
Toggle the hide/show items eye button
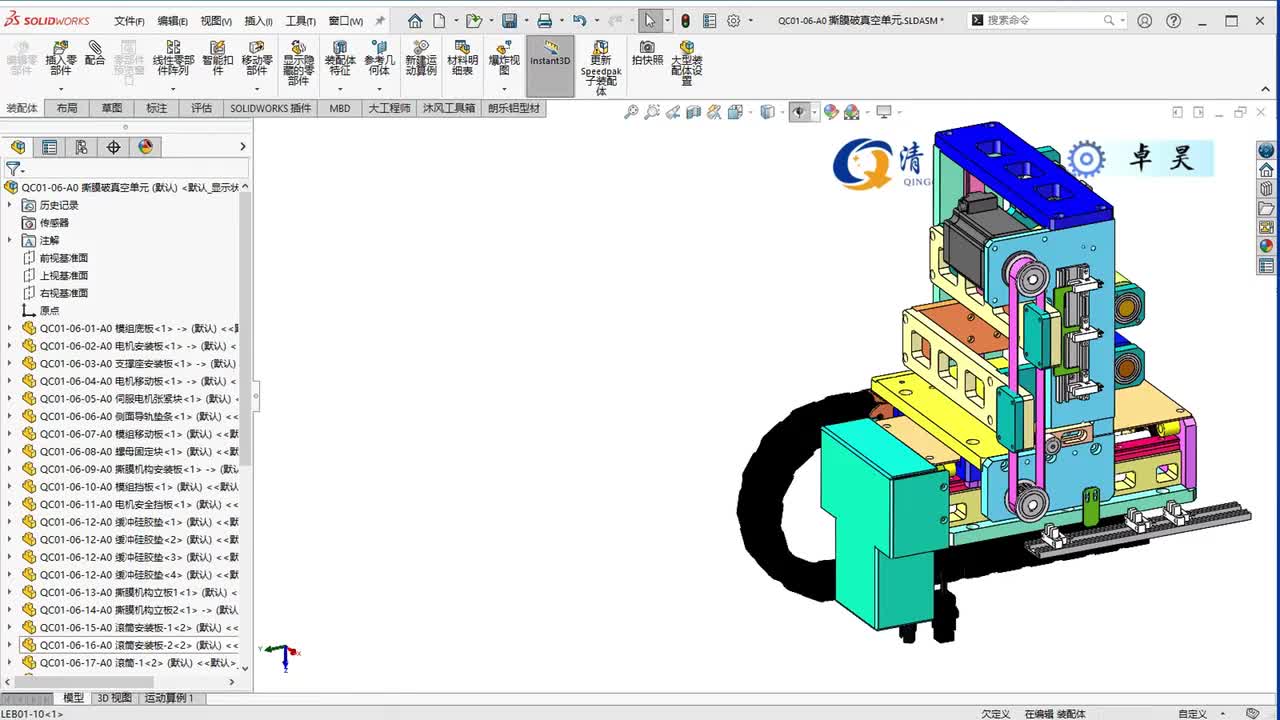coord(798,112)
